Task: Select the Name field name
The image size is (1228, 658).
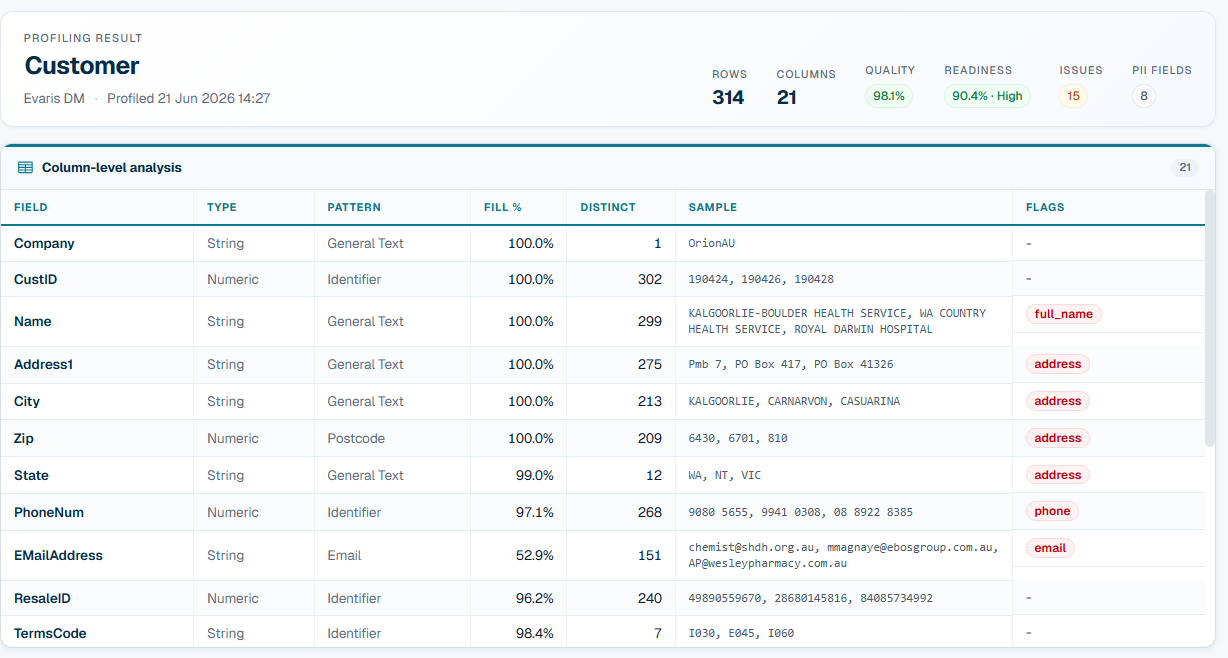Action: (x=33, y=322)
